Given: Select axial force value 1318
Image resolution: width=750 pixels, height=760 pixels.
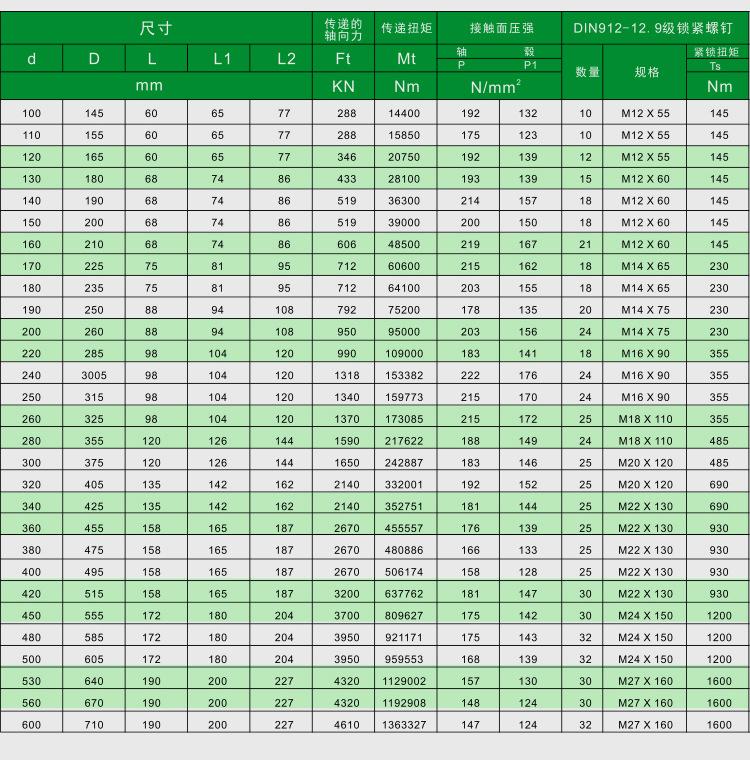Looking at the screenshot, I should click(x=347, y=375).
